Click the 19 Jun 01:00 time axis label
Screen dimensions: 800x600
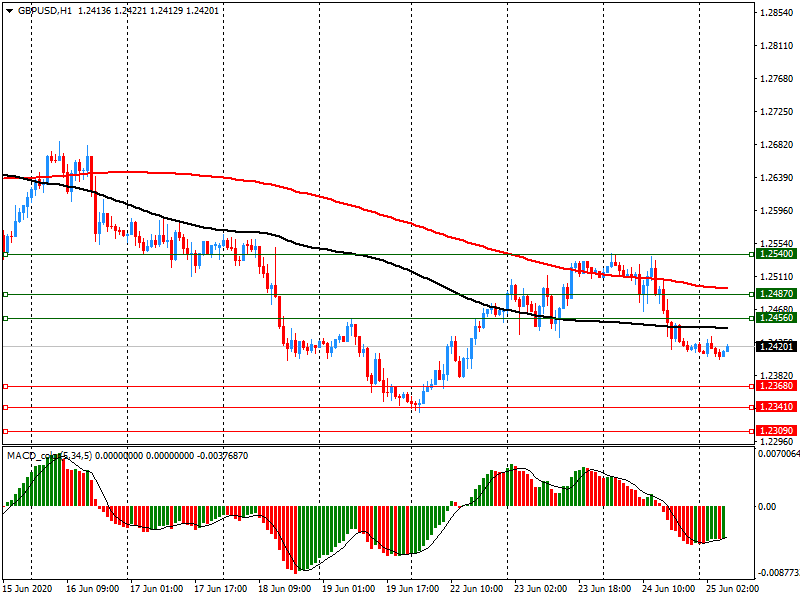349,589
